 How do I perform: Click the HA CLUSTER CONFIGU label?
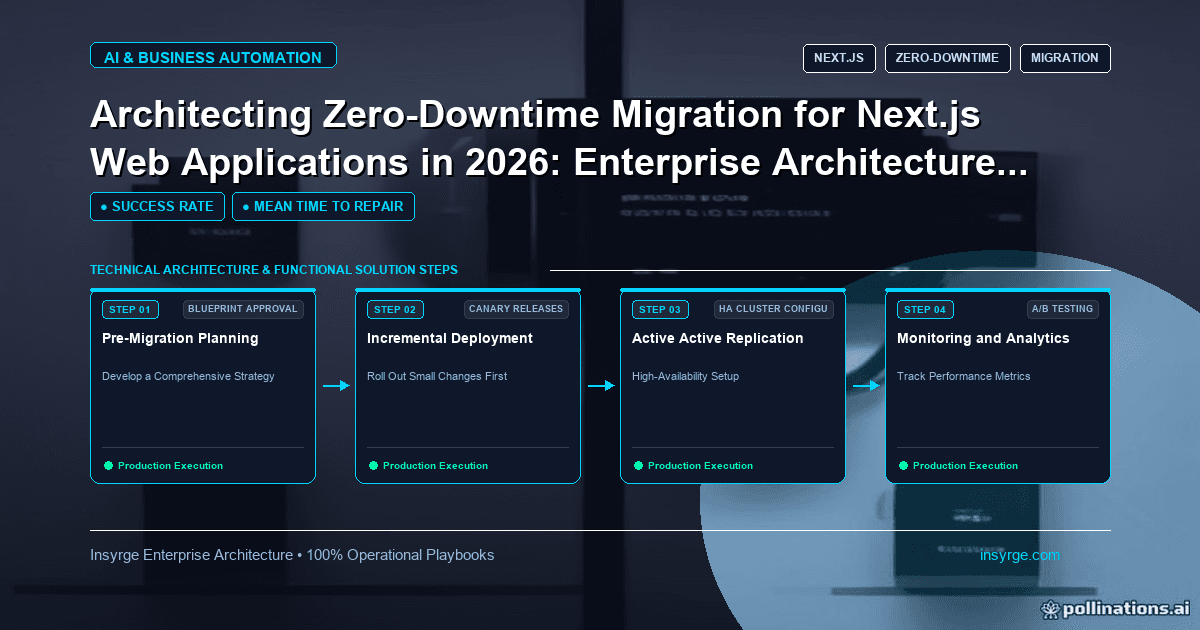click(773, 309)
